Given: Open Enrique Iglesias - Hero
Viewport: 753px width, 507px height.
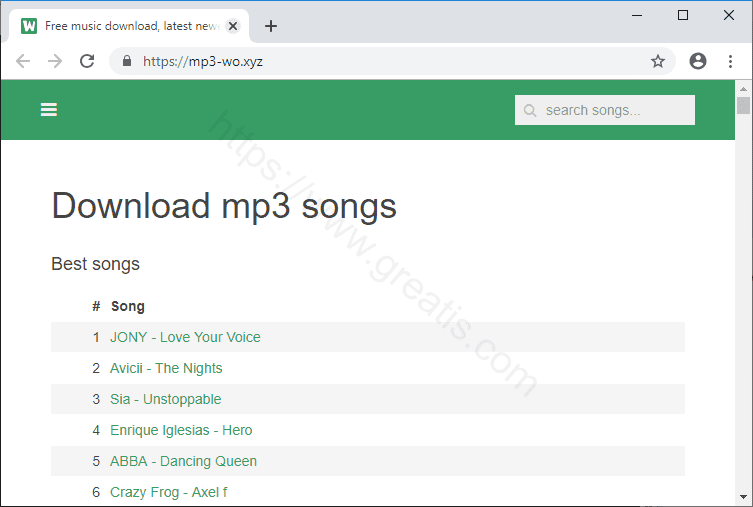Looking at the screenshot, I should (181, 430).
